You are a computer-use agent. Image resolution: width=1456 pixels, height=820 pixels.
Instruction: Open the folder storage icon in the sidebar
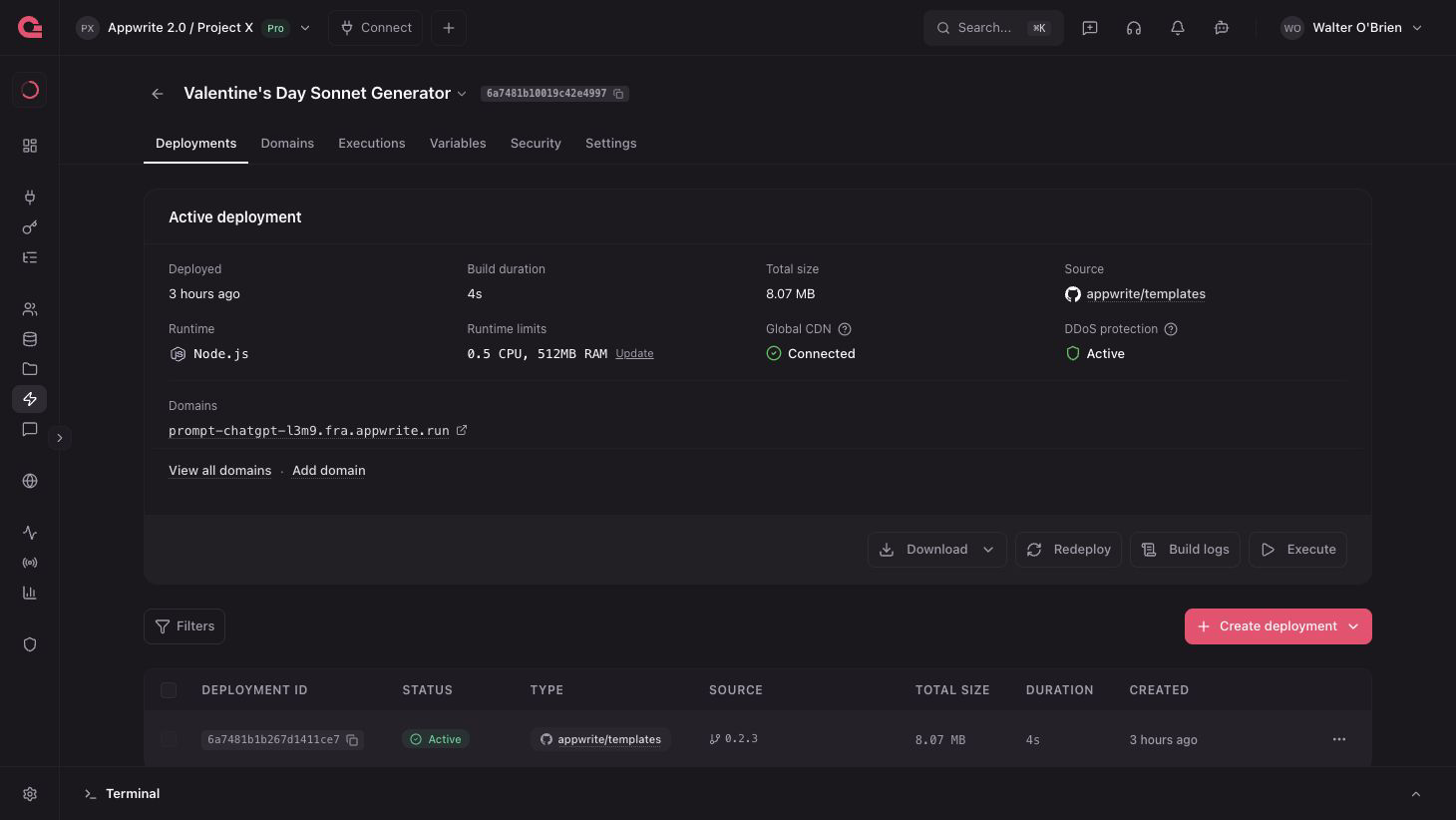coord(30,369)
